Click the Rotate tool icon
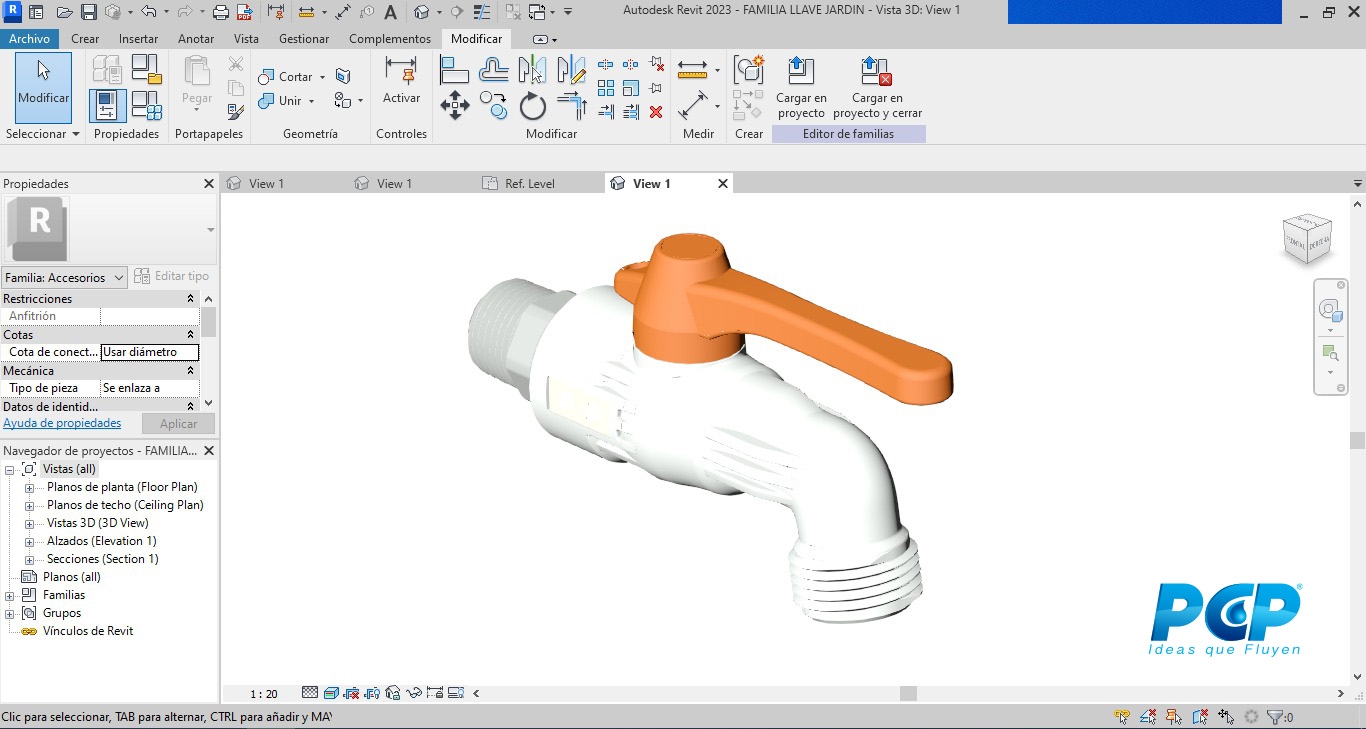This screenshot has width=1366, height=729. (532, 106)
